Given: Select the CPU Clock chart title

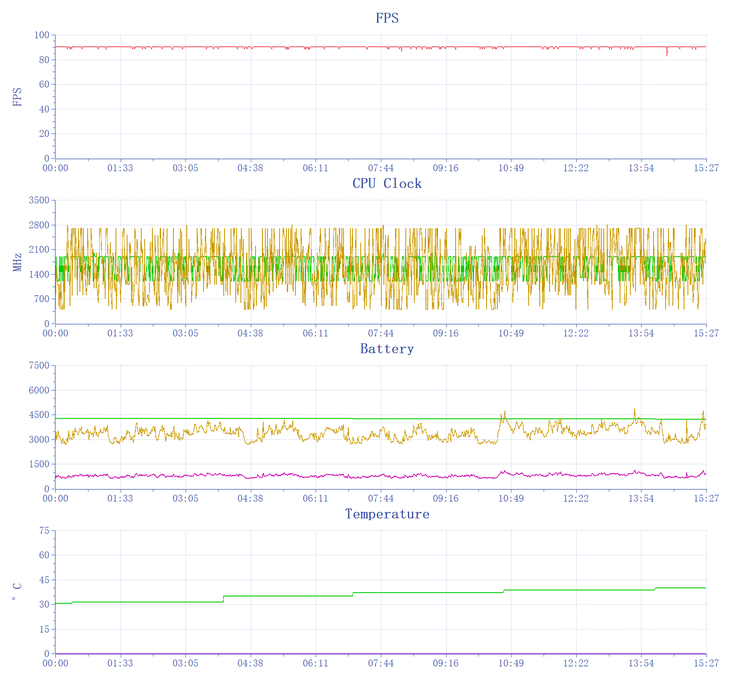Looking at the screenshot, I should tap(387, 184).
